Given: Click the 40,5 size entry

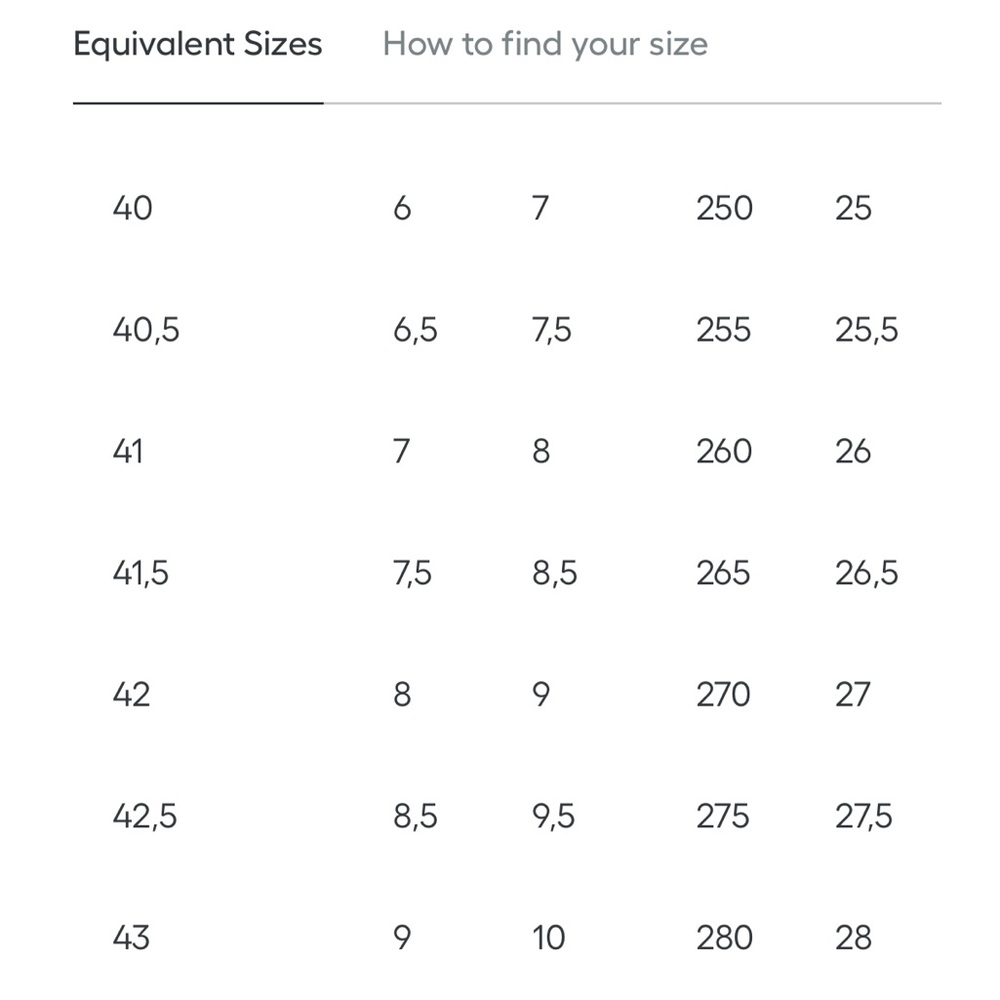Looking at the screenshot, I should tap(146, 330).
